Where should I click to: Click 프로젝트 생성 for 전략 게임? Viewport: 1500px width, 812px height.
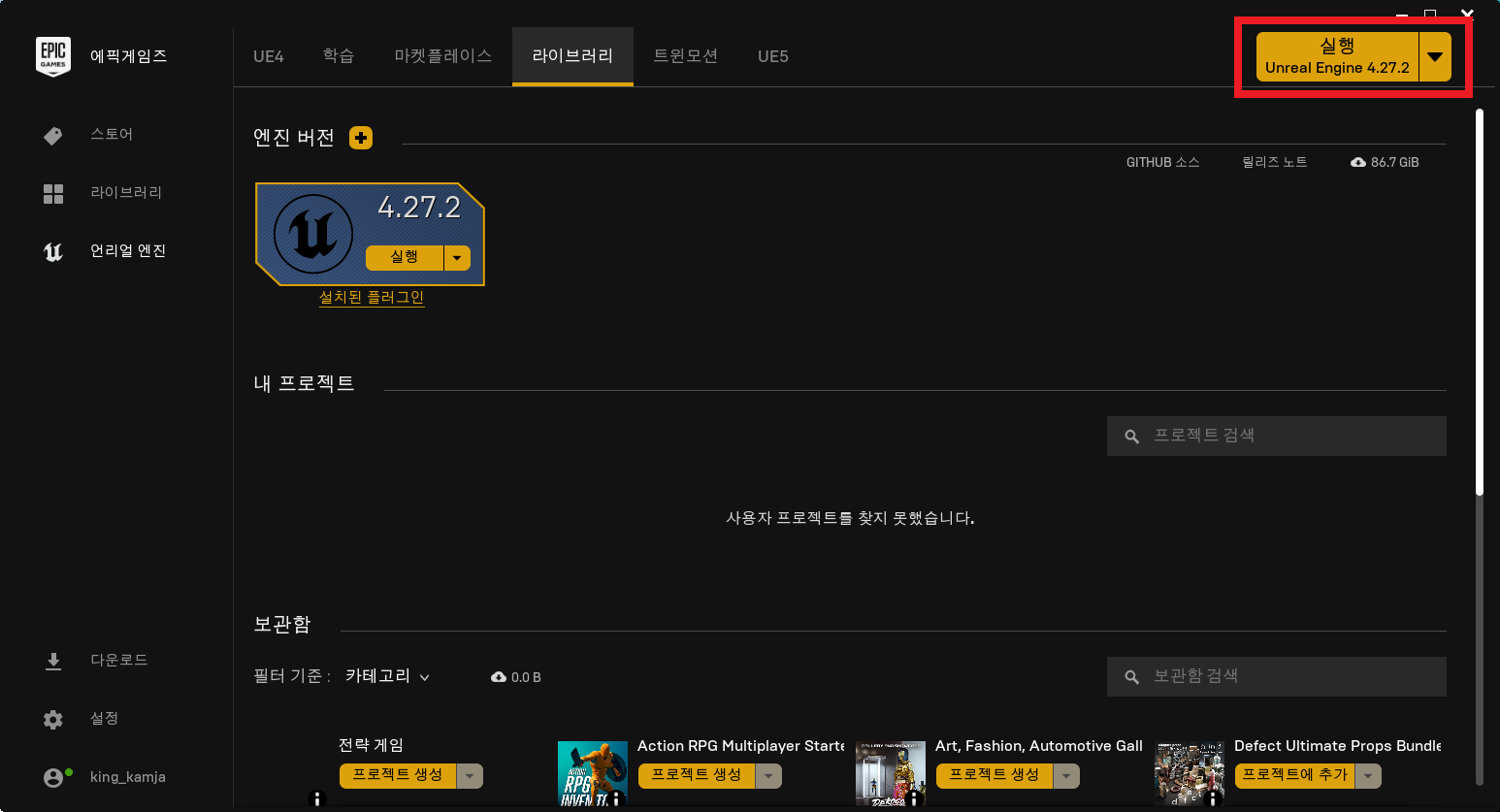pos(398,775)
